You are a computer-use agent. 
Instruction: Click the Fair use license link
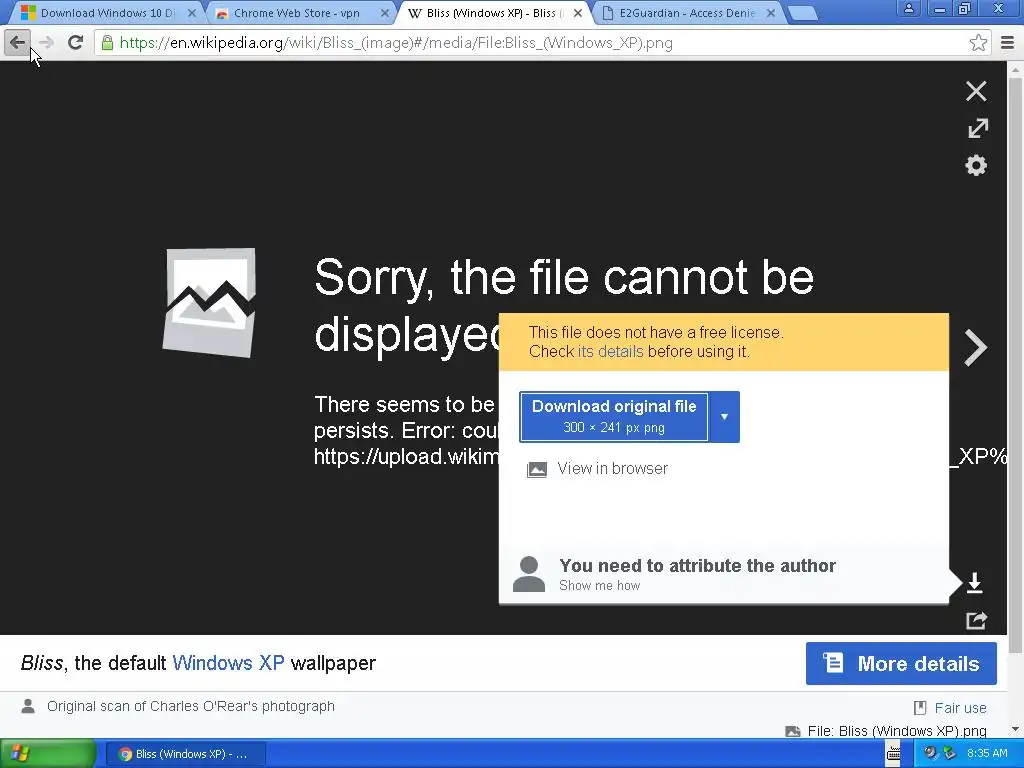click(961, 708)
